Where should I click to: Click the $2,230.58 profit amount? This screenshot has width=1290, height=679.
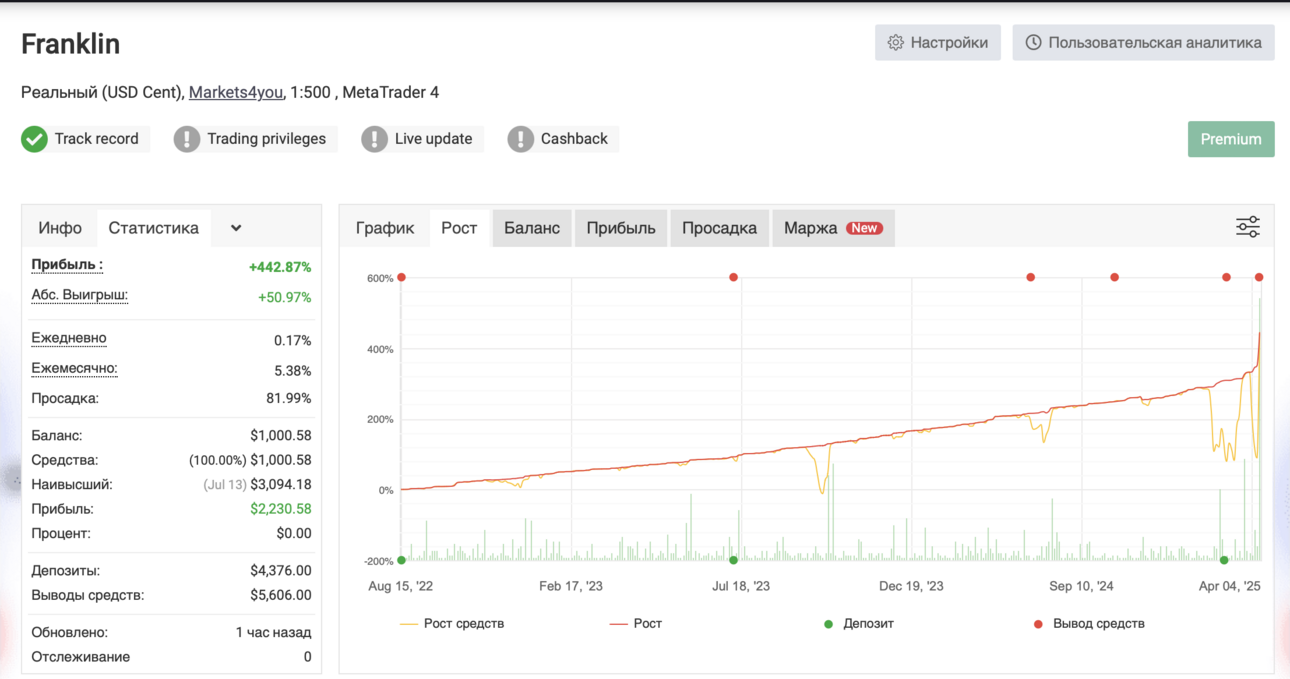tap(281, 508)
